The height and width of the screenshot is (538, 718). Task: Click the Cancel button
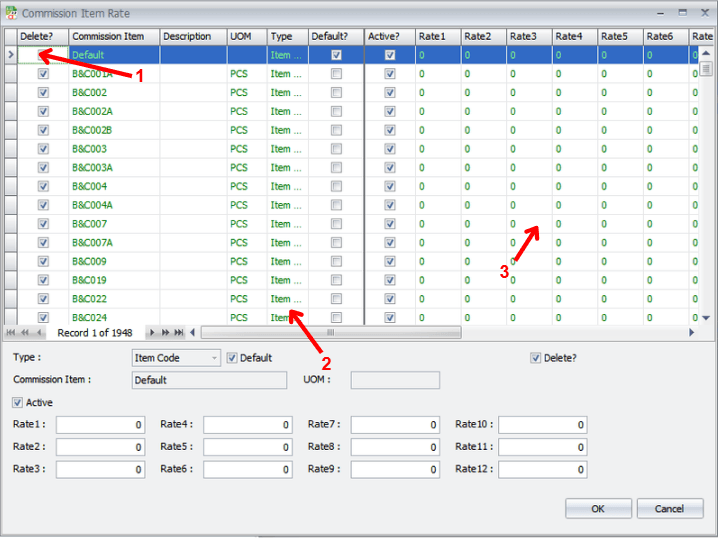click(x=669, y=509)
